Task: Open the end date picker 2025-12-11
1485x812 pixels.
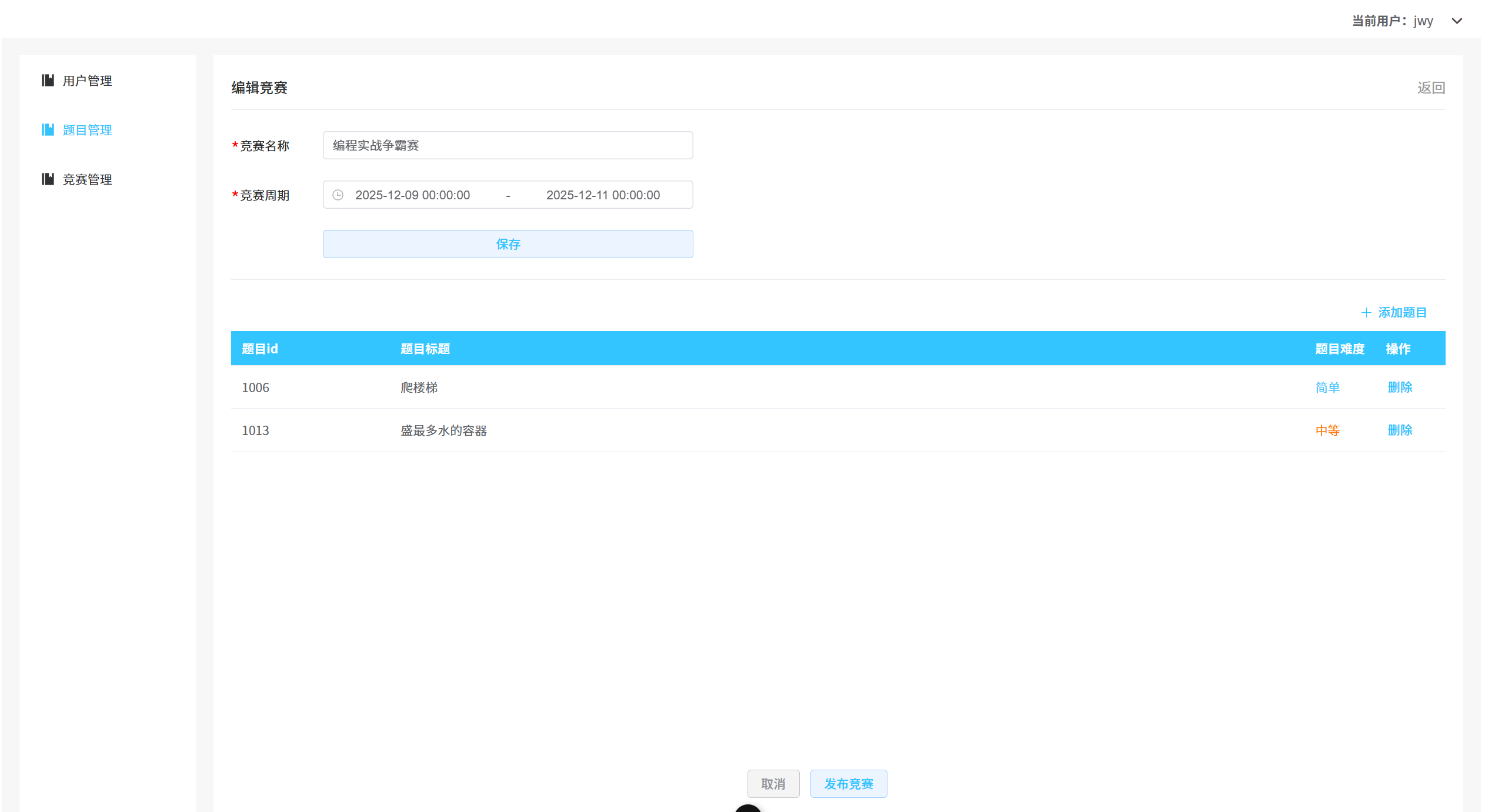Action: pyautogui.click(x=603, y=195)
